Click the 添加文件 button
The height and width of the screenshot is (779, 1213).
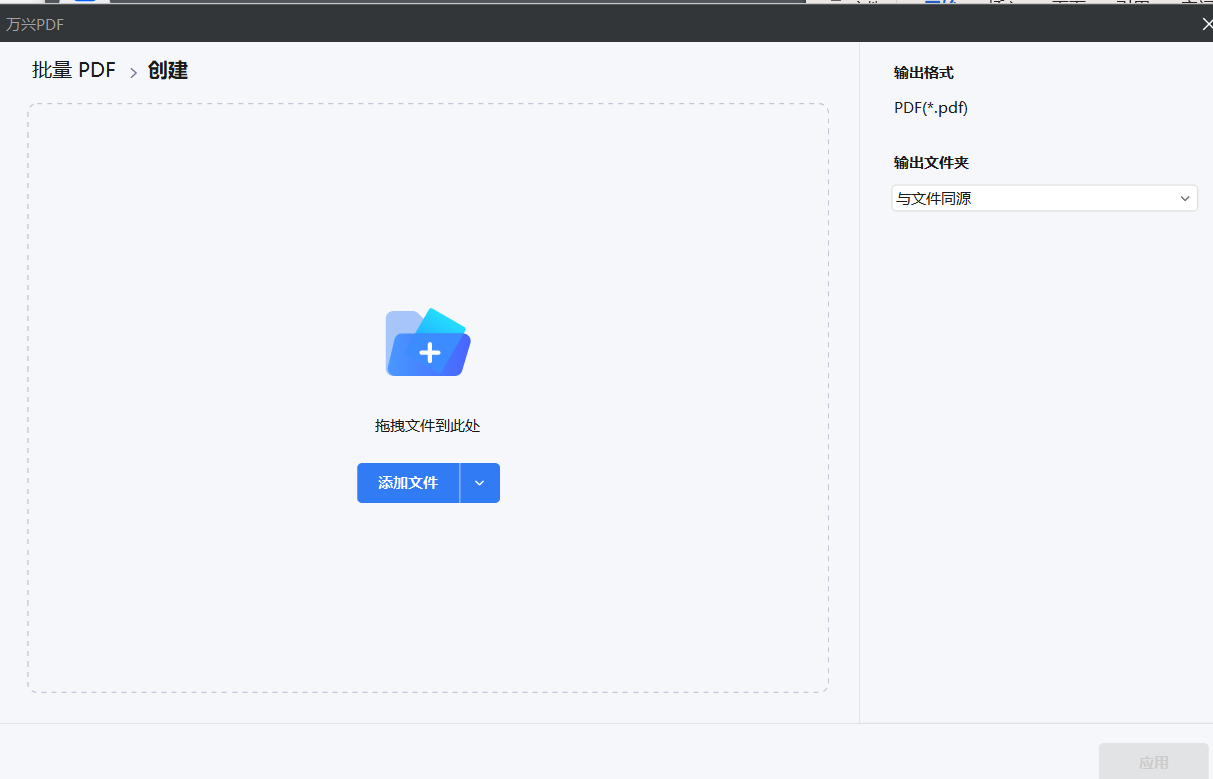pos(407,483)
